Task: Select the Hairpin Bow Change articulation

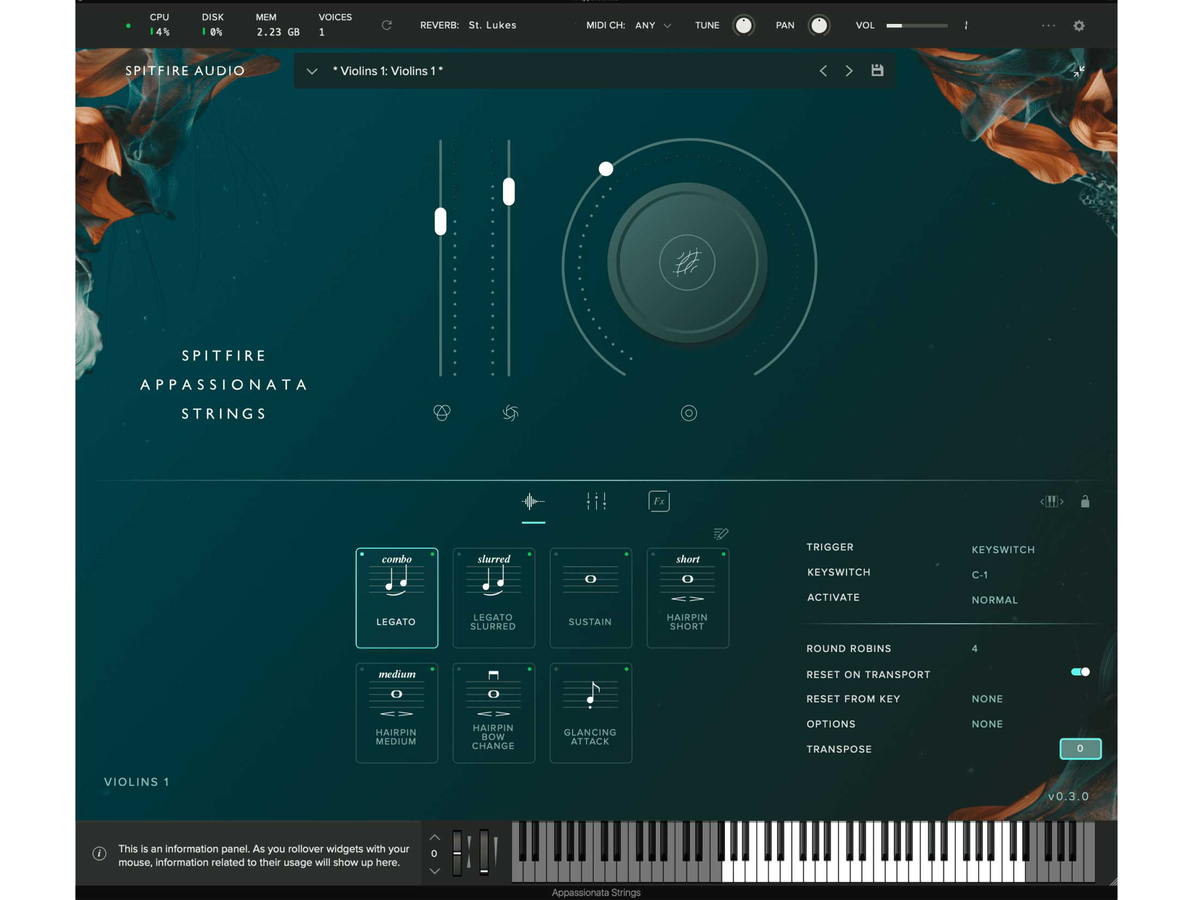Action: tap(493, 713)
